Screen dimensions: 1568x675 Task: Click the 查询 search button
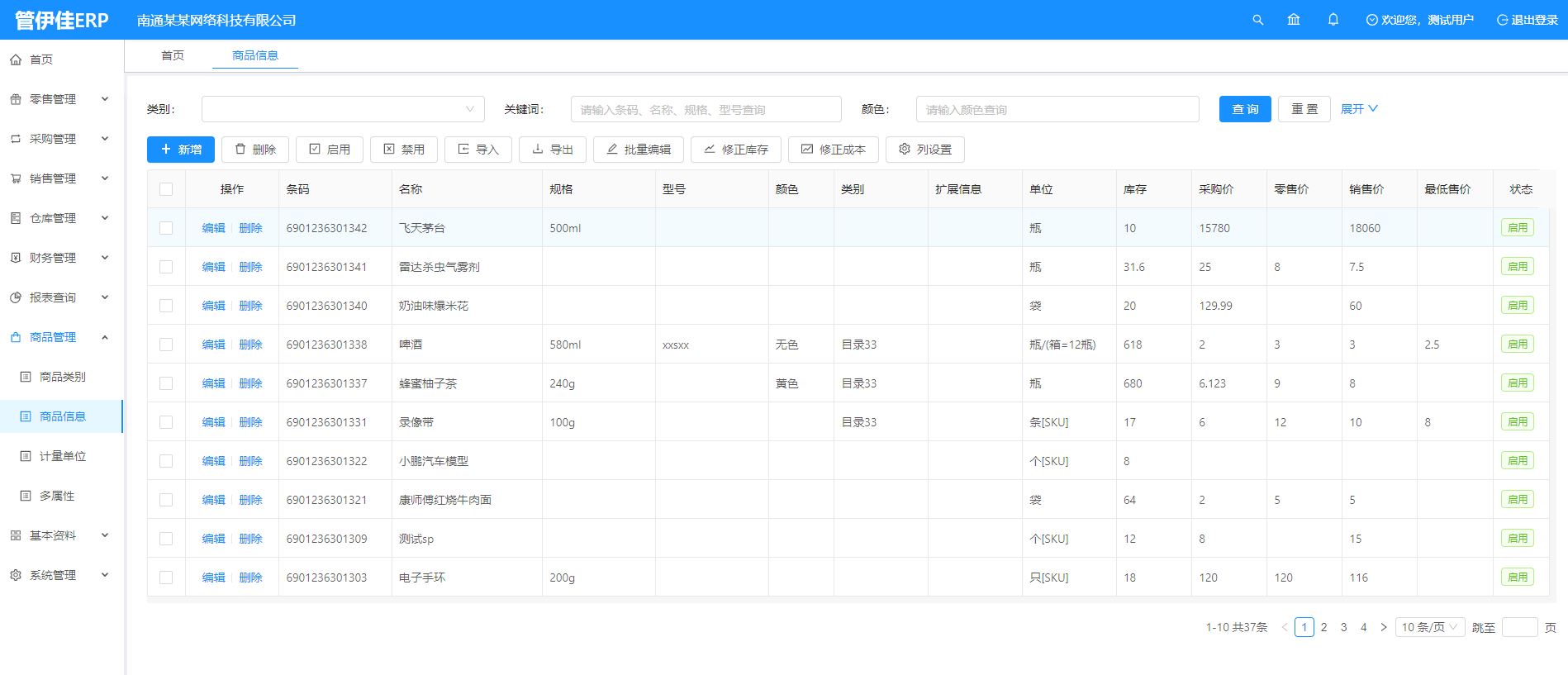click(1244, 109)
